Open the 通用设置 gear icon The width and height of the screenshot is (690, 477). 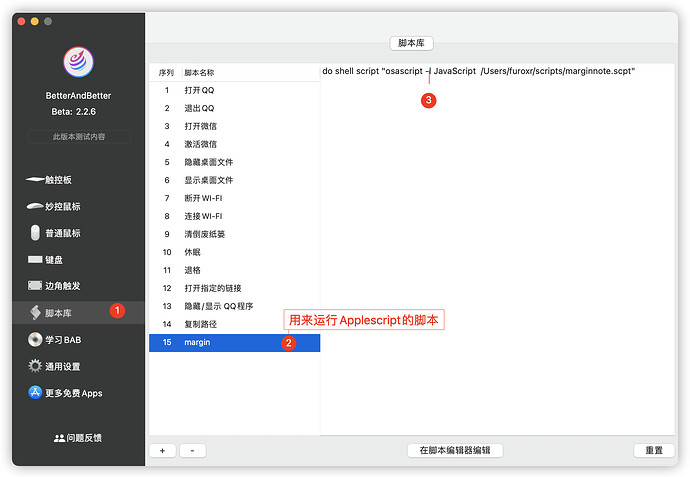(x=35, y=366)
